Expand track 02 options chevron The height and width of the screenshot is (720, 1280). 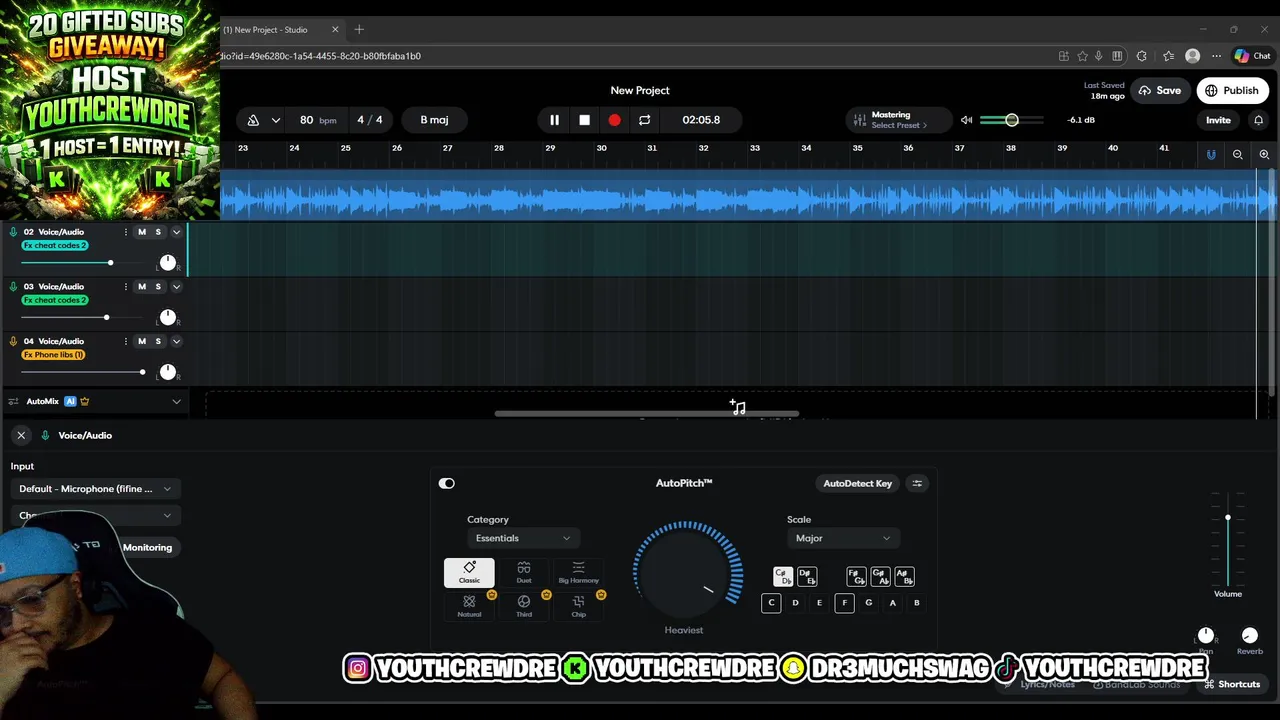pyautogui.click(x=176, y=232)
